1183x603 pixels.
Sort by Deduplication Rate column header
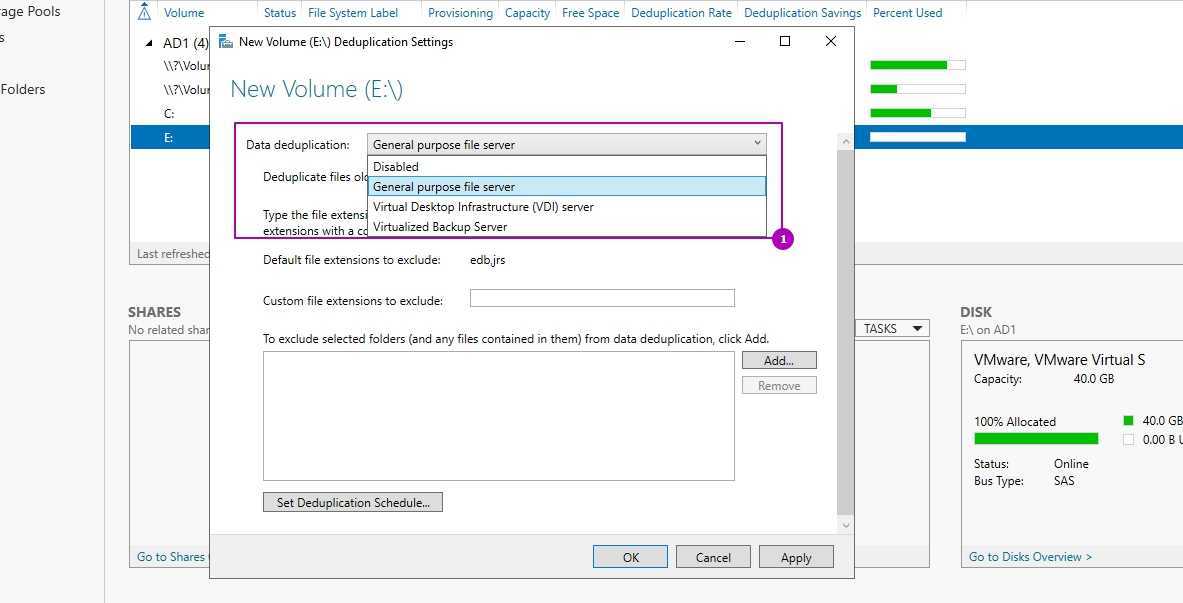680,13
